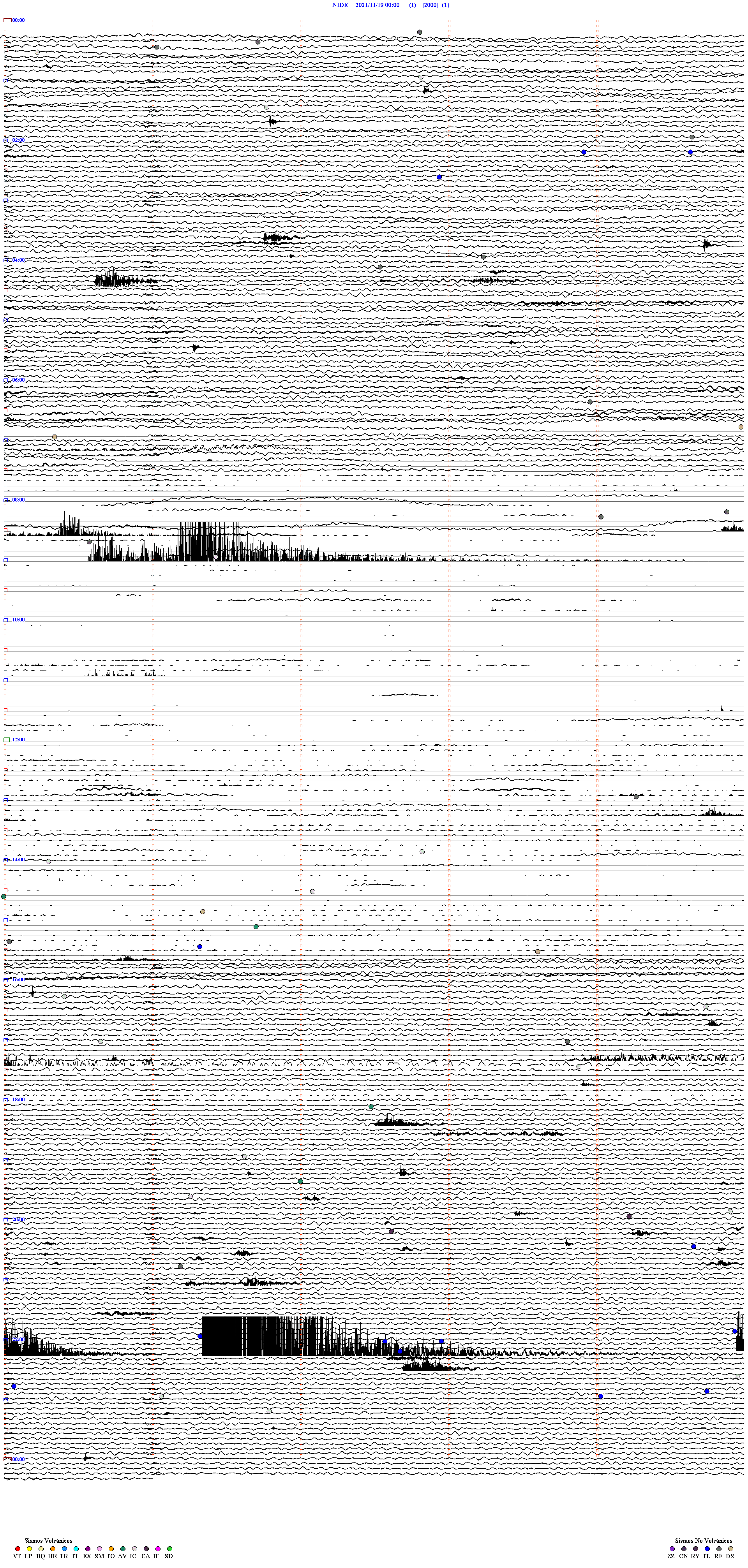The width and height of the screenshot is (748, 1568).
Task: Click the 'Sismos No Volcánicos' legend heading
Action: click(x=704, y=1541)
